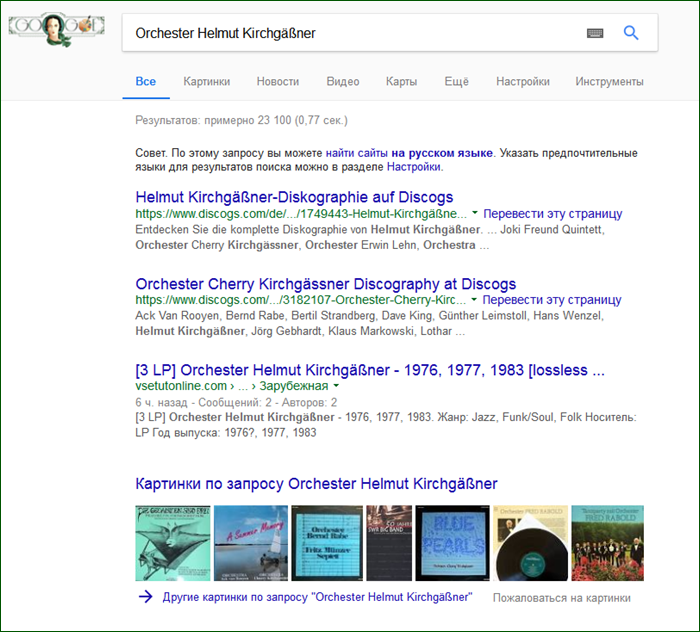Switch to the 'Картинки' tab
This screenshot has height=632, width=700.
(x=207, y=82)
